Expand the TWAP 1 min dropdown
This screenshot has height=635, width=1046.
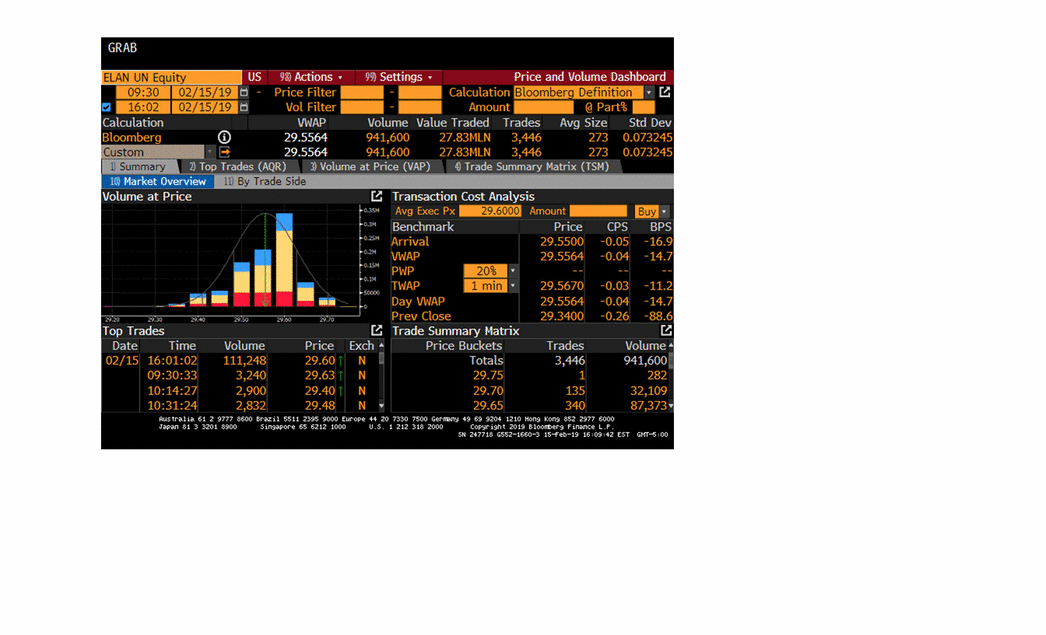click(513, 286)
